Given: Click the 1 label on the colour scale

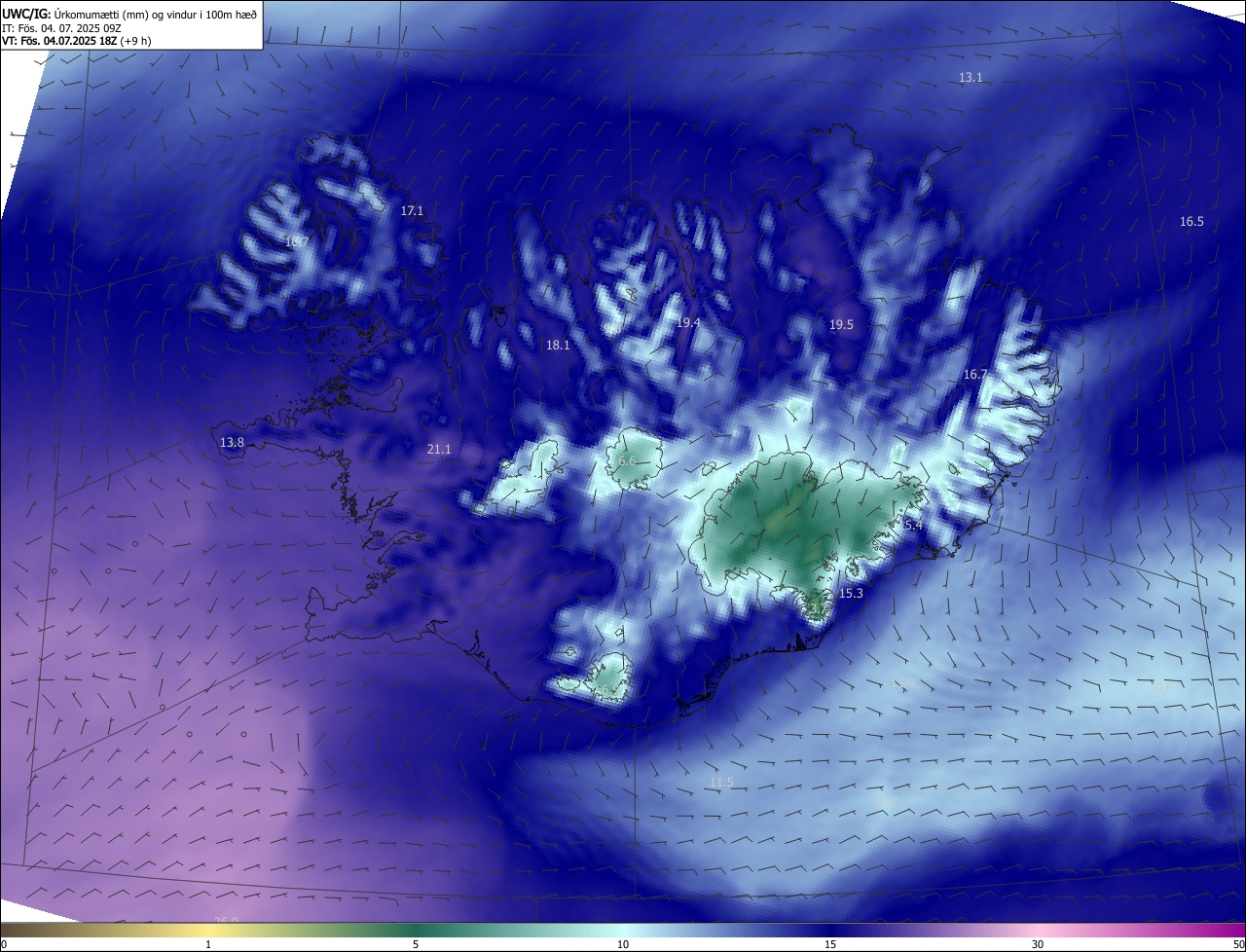Looking at the screenshot, I should pos(208,944).
